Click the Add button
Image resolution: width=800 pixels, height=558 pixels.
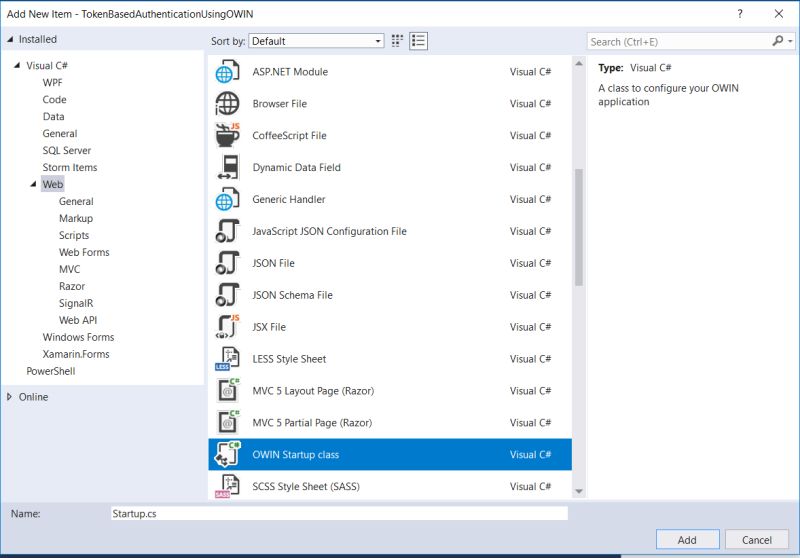click(x=687, y=540)
